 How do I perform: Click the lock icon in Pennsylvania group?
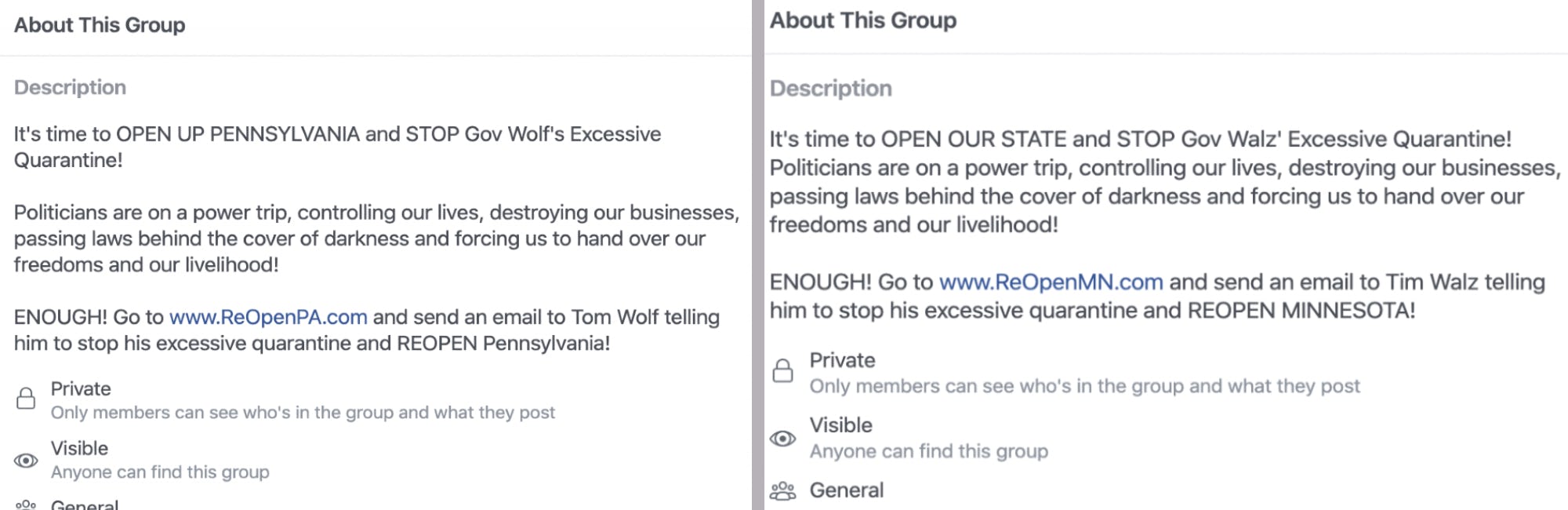[x=26, y=399]
